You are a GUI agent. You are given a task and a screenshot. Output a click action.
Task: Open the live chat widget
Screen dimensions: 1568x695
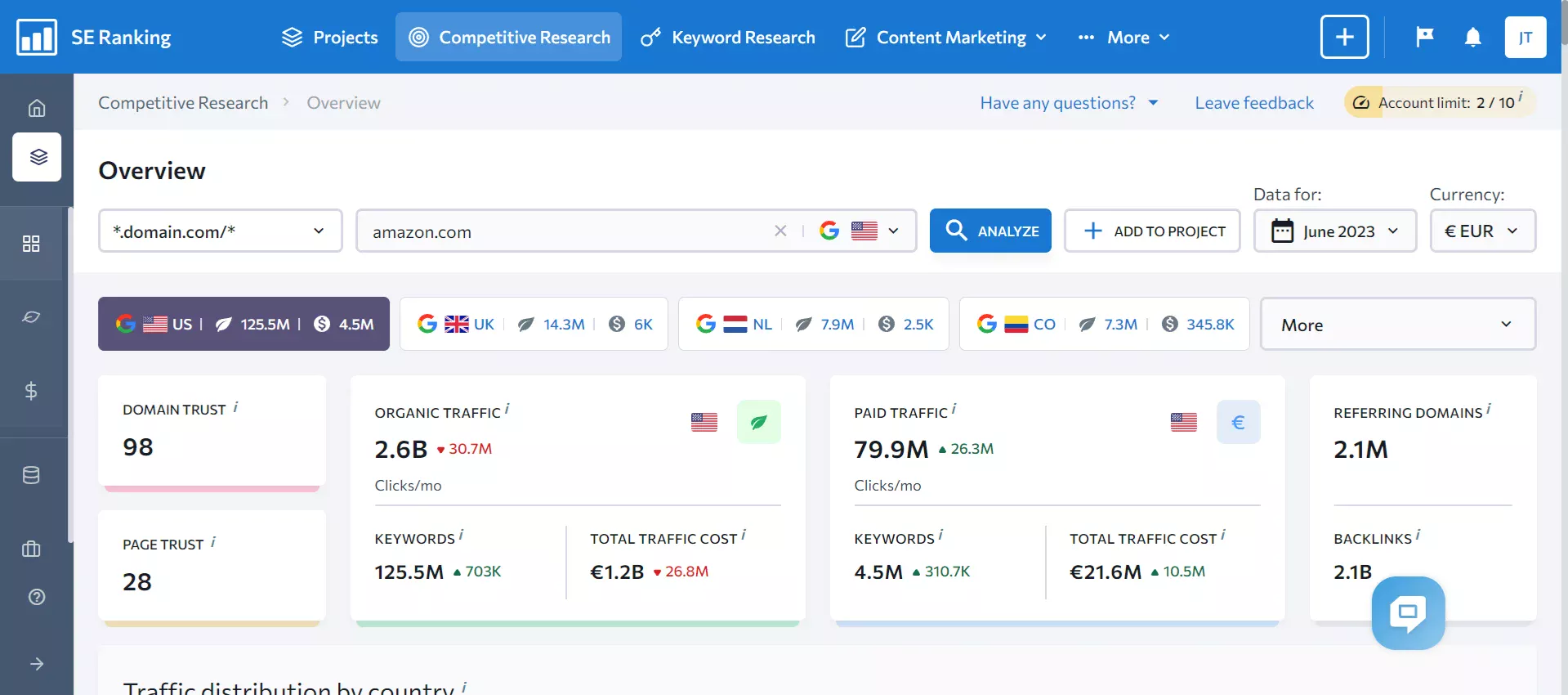tap(1408, 612)
